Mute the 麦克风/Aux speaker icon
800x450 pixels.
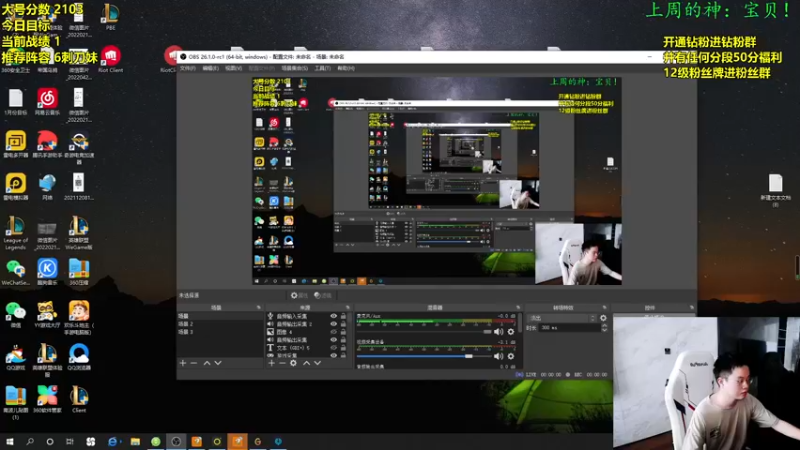pos(498,332)
